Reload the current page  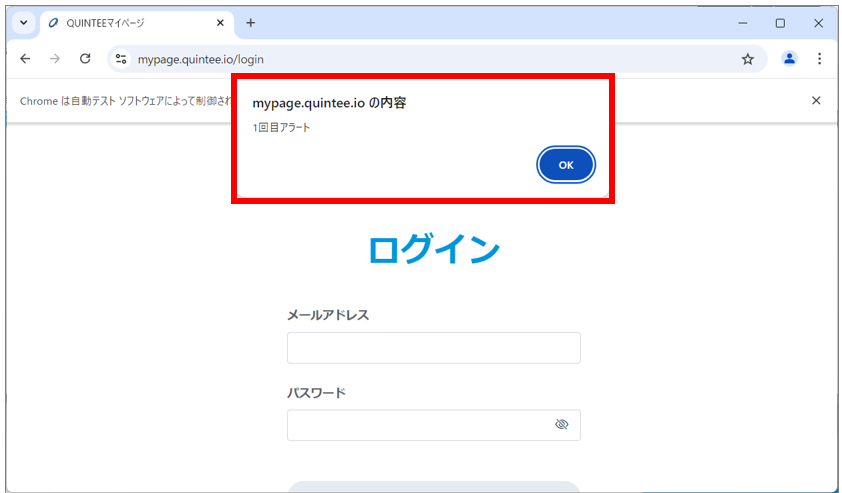click(x=85, y=59)
